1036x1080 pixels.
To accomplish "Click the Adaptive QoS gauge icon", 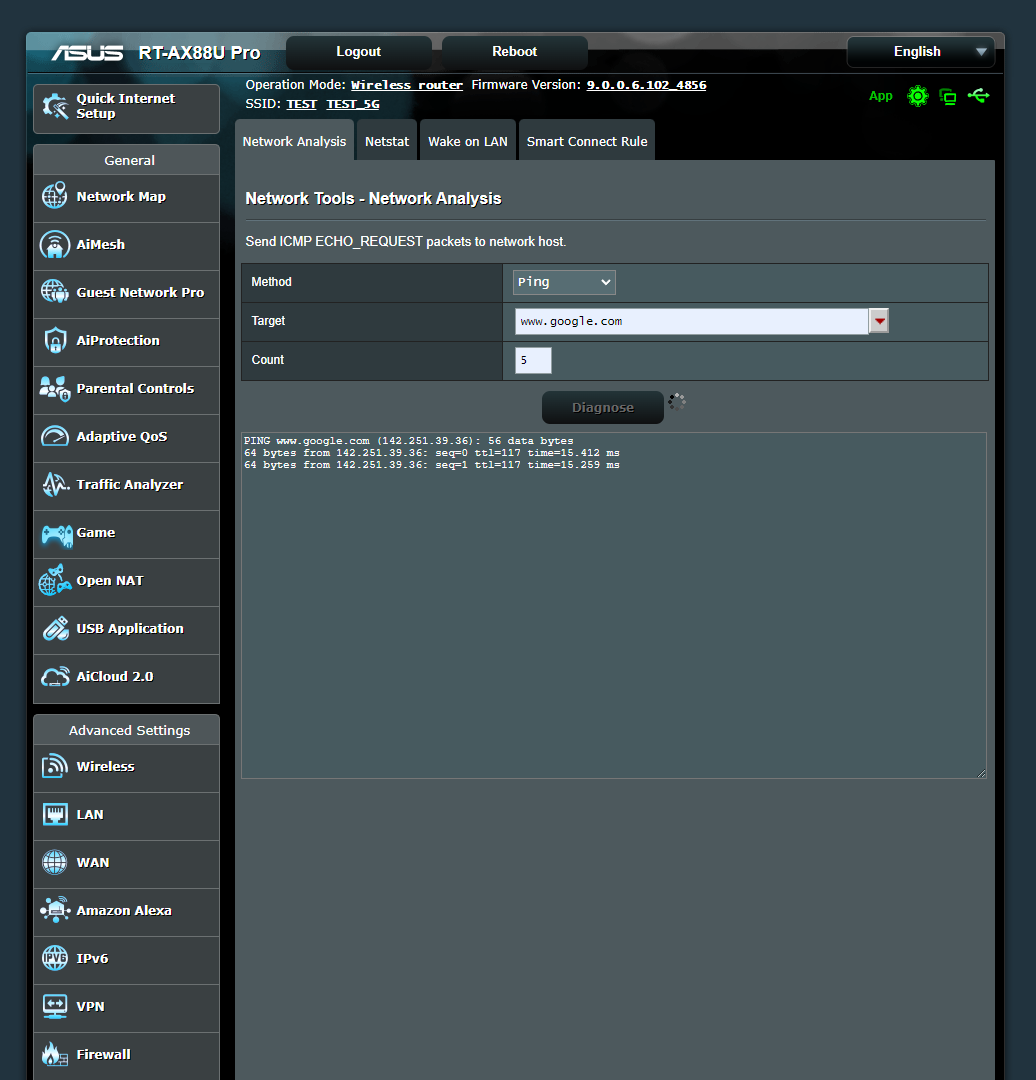I will [54, 436].
